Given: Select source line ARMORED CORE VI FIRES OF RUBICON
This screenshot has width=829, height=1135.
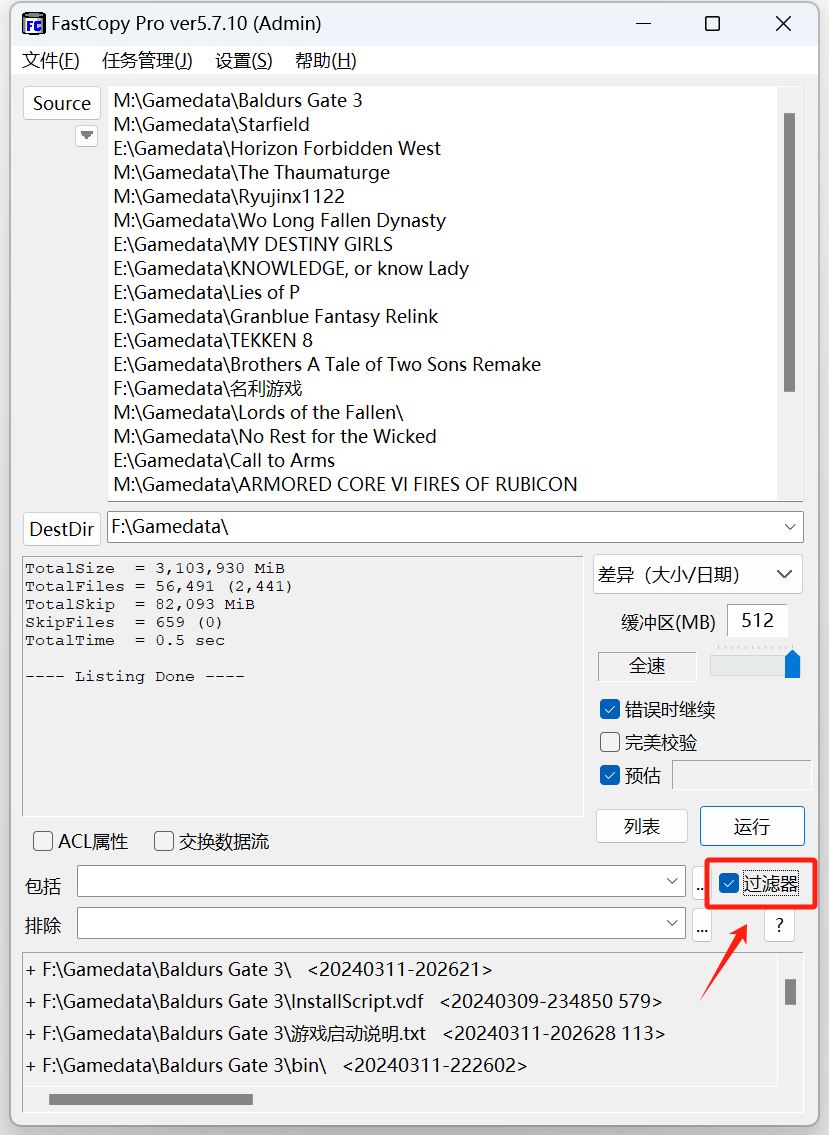Looking at the screenshot, I should (x=345, y=484).
